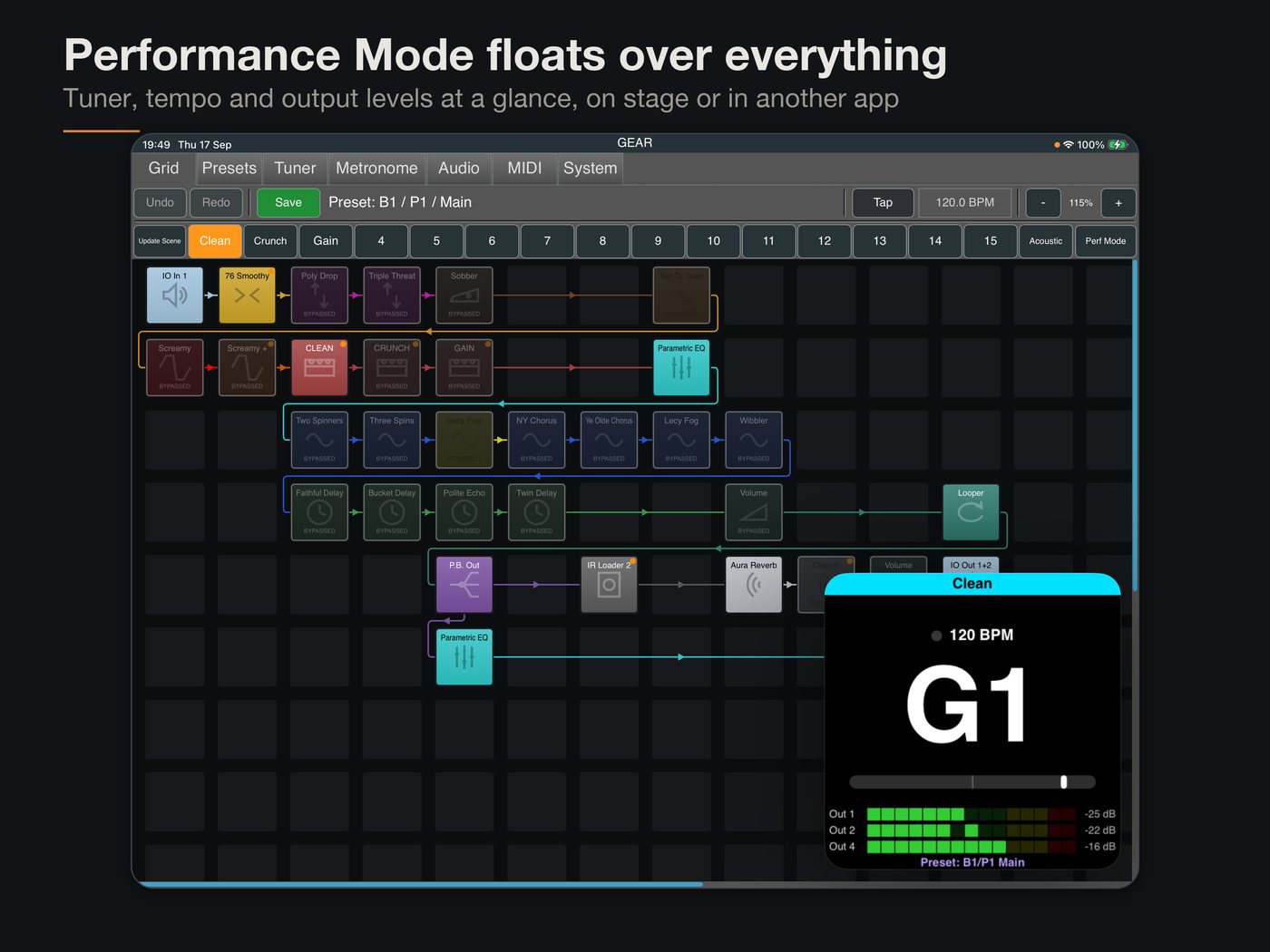Increase zoom with the plus button
Screen dimensions: 1270x952
1119,203
